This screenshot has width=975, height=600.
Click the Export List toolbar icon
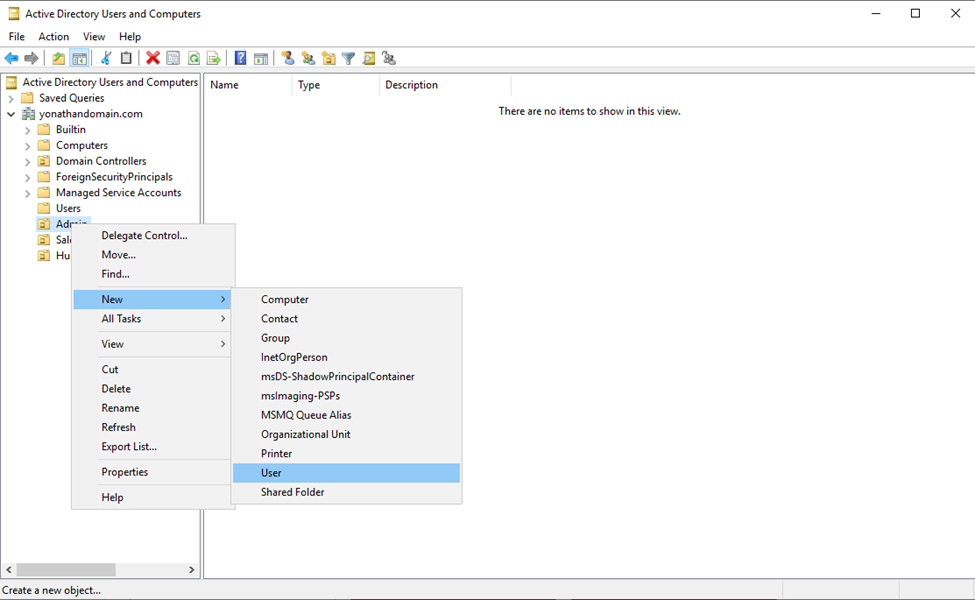point(213,58)
